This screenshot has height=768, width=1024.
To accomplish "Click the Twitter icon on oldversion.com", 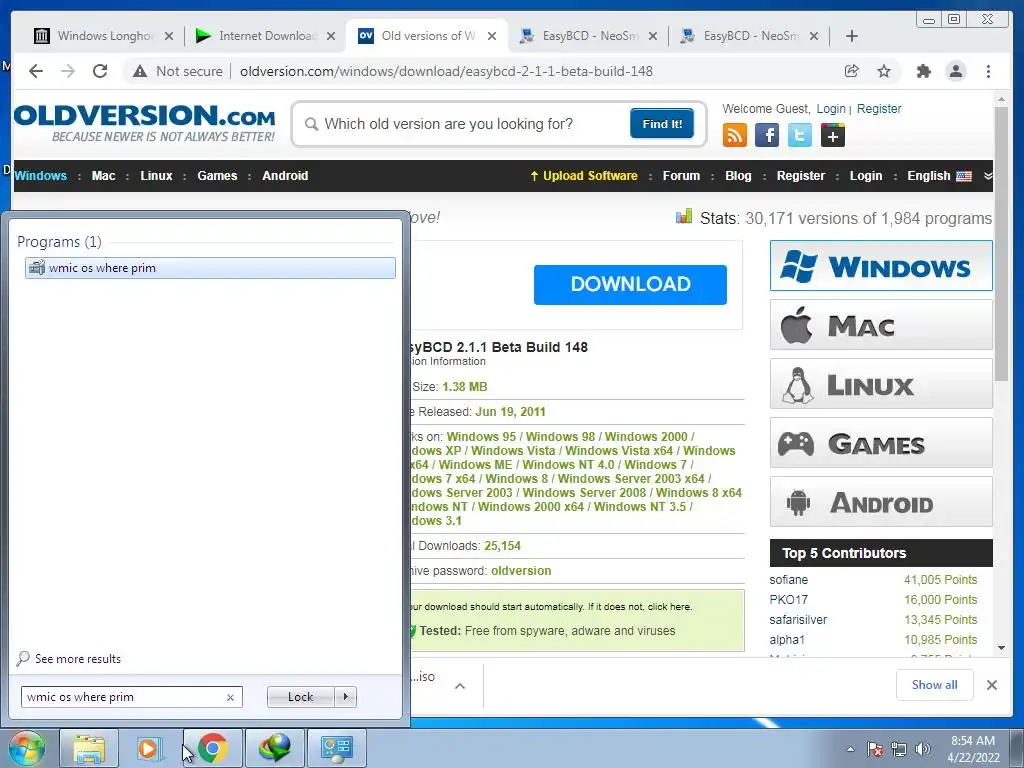I will (x=799, y=135).
